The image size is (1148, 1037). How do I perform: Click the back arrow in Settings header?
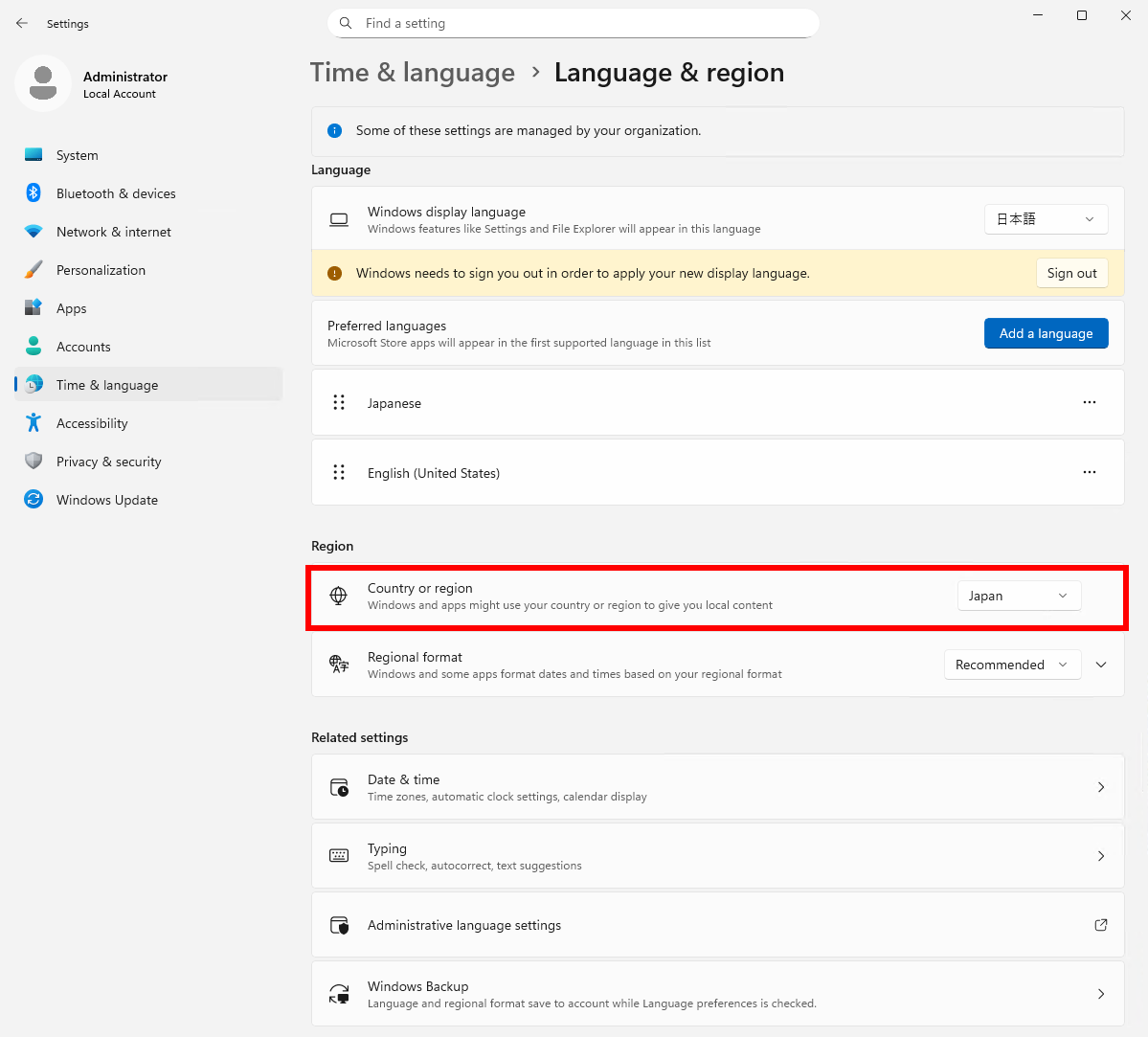click(22, 23)
